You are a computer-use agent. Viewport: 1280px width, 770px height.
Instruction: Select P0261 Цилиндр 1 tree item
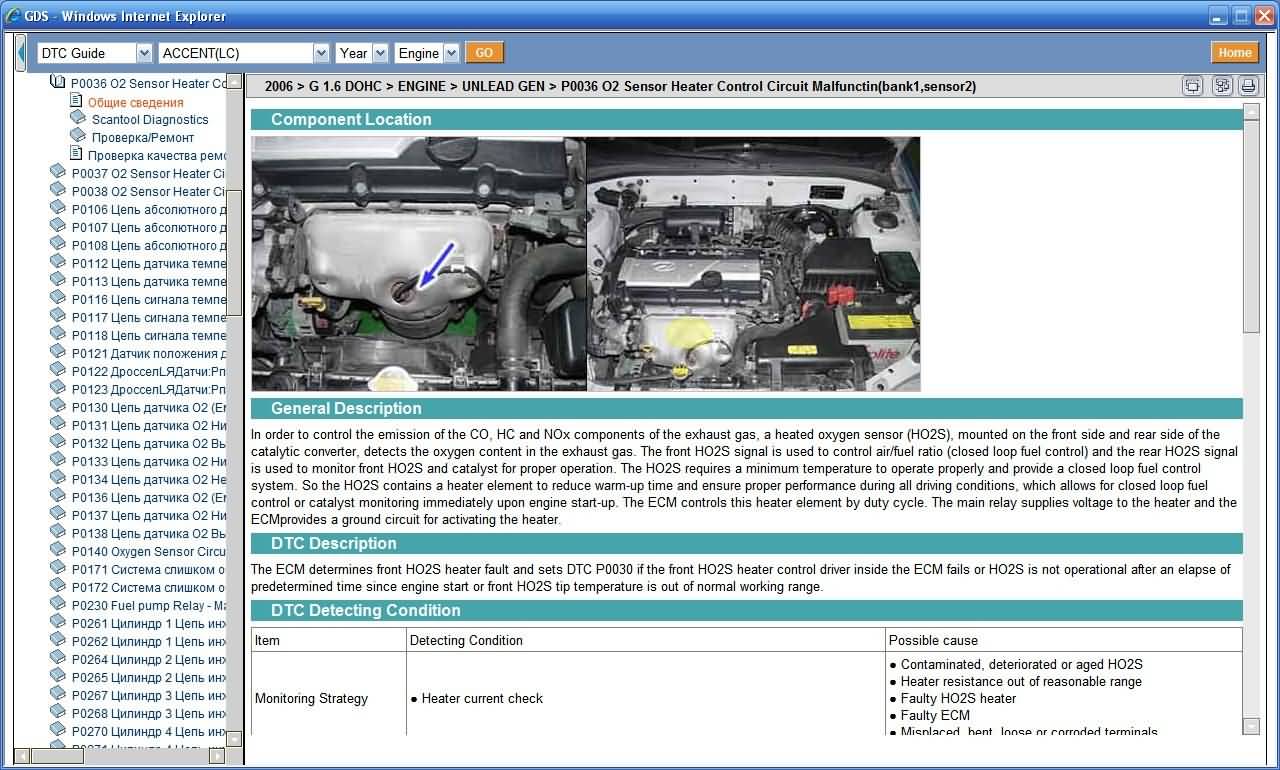point(149,624)
